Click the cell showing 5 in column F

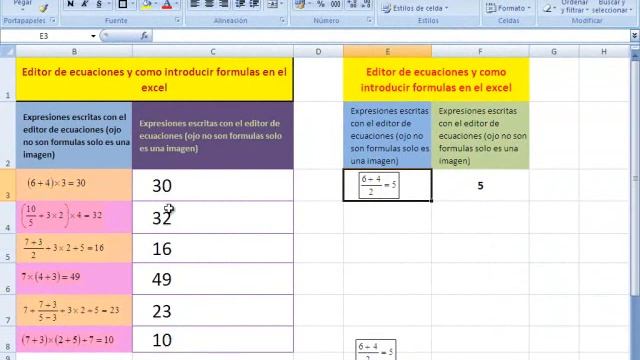[x=480, y=186]
